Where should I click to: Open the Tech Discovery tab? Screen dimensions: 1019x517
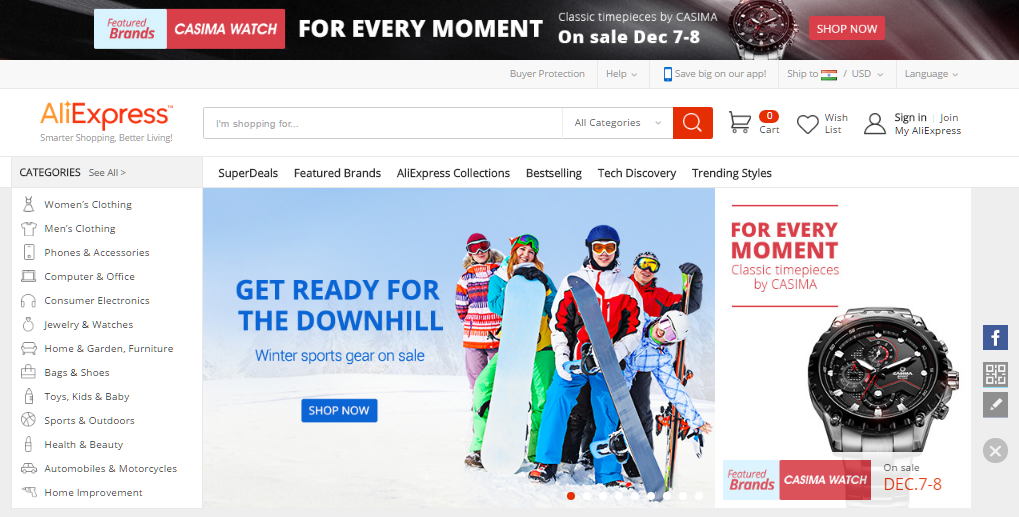637,173
